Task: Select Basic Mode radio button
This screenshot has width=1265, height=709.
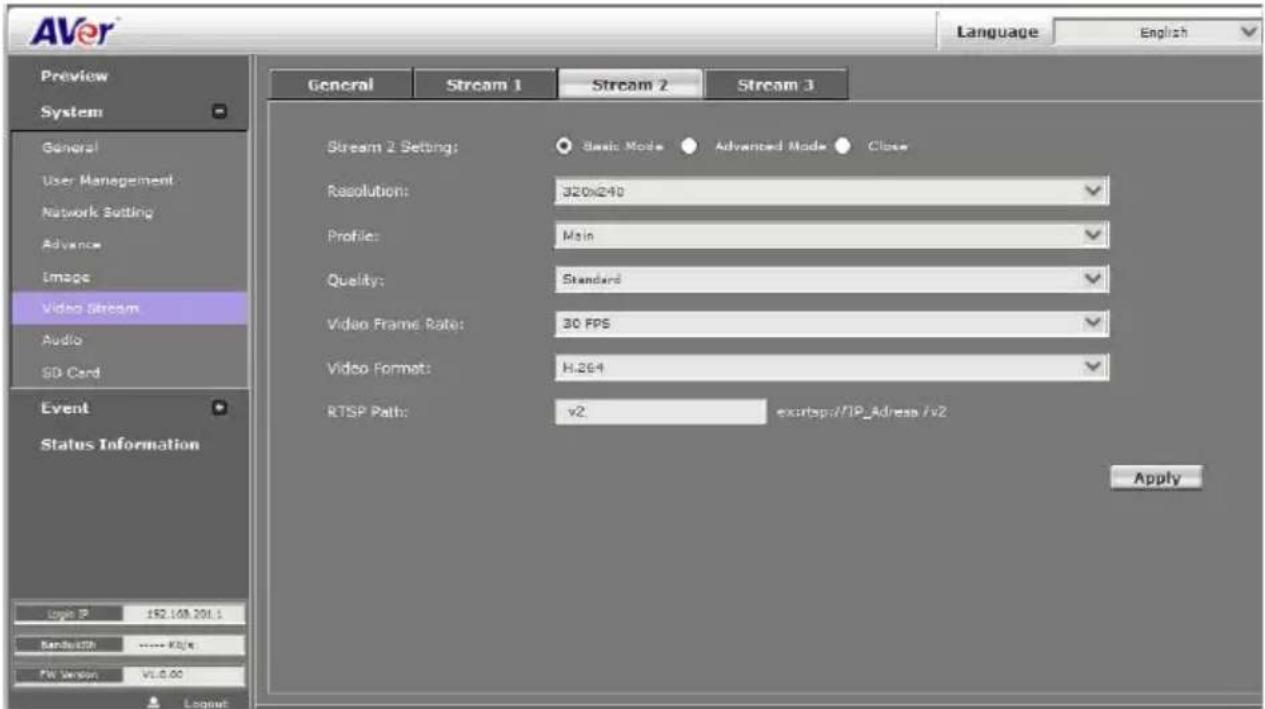Action: [x=564, y=146]
